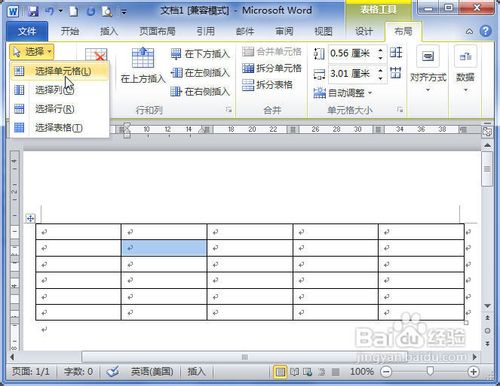Switch to the 插入 tab

click(109, 31)
